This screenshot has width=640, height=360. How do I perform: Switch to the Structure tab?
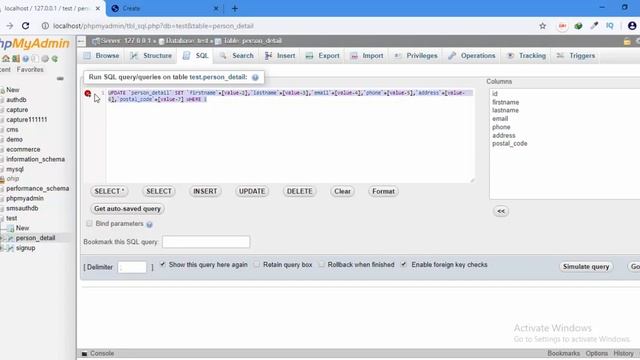coord(151,56)
